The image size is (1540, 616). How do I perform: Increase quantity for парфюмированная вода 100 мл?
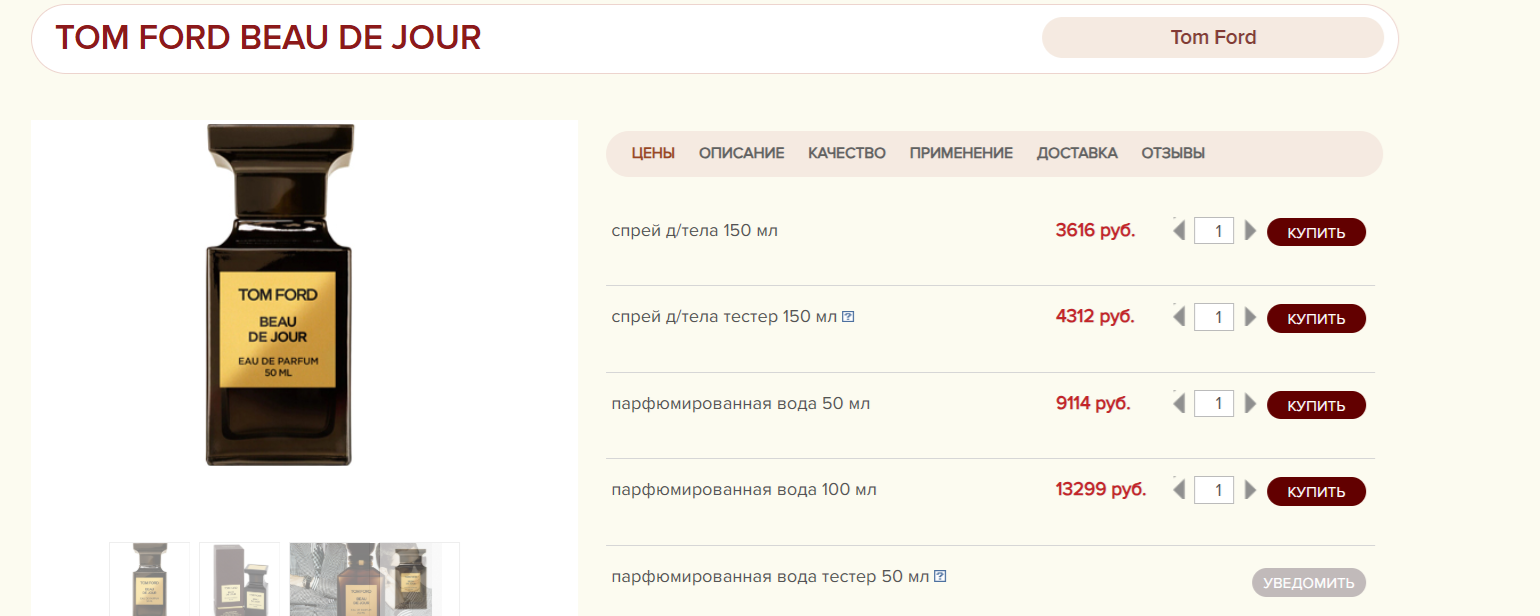click(1250, 490)
